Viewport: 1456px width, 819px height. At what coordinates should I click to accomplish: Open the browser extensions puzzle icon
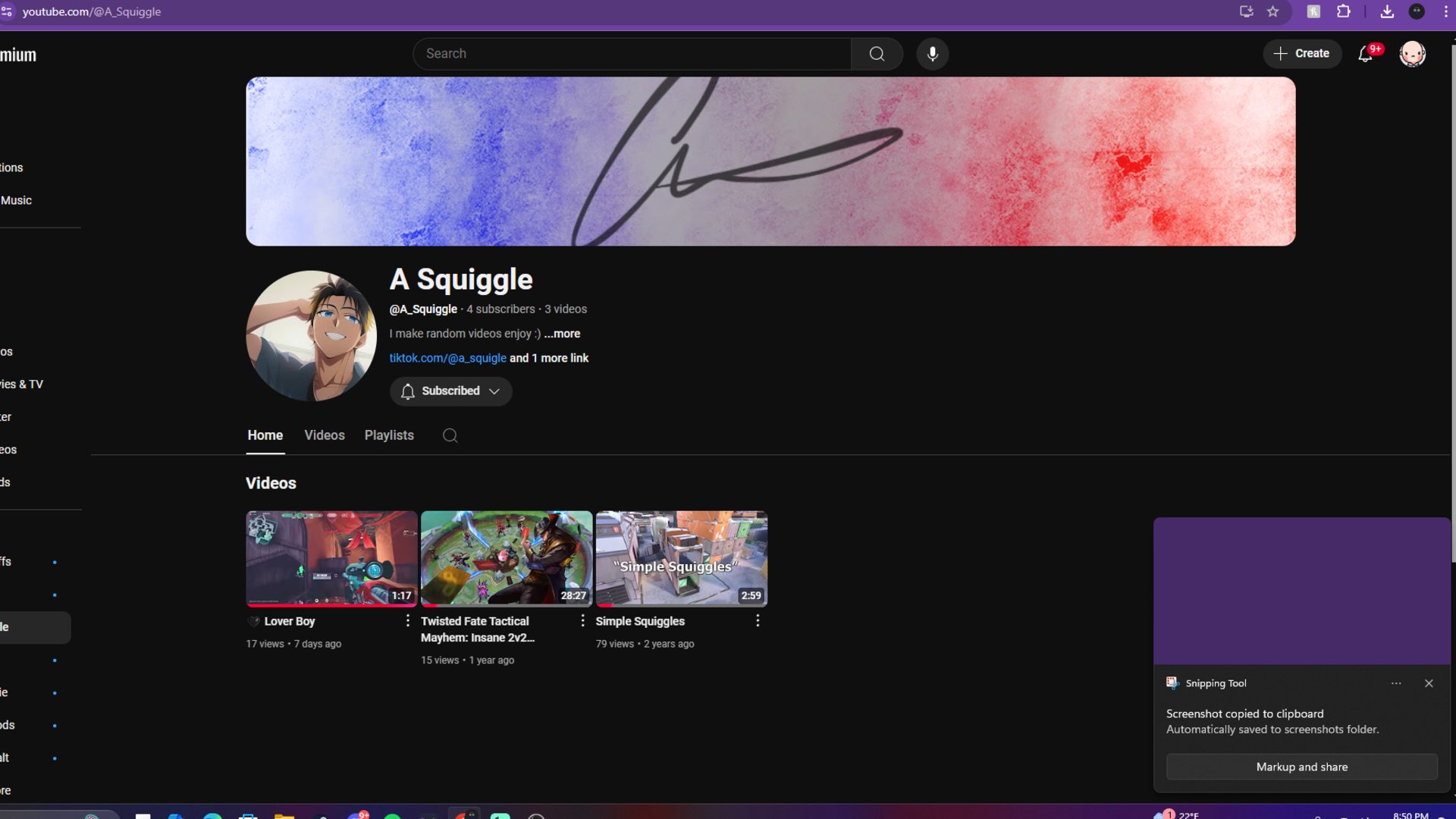tap(1344, 11)
